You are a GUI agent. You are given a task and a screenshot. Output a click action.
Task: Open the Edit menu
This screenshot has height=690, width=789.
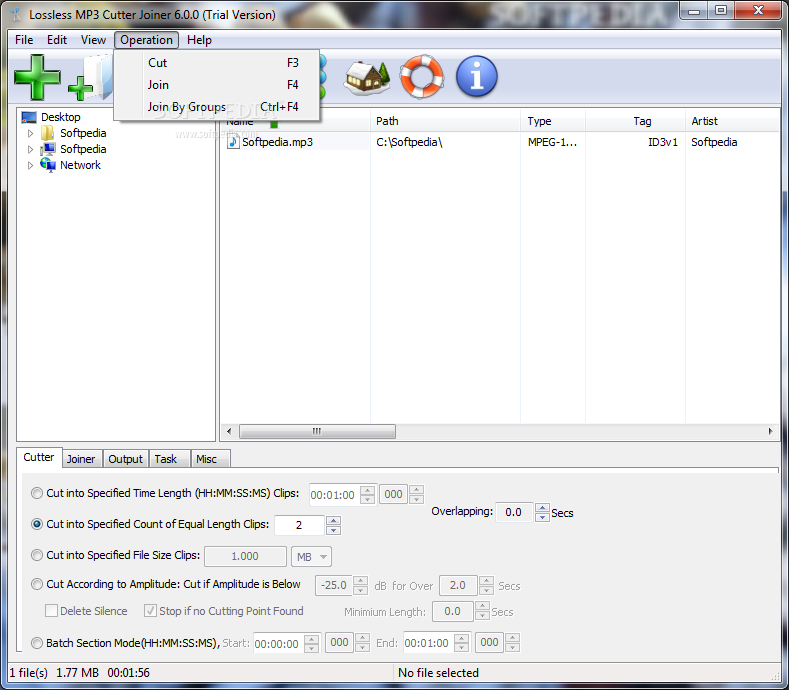coord(57,40)
